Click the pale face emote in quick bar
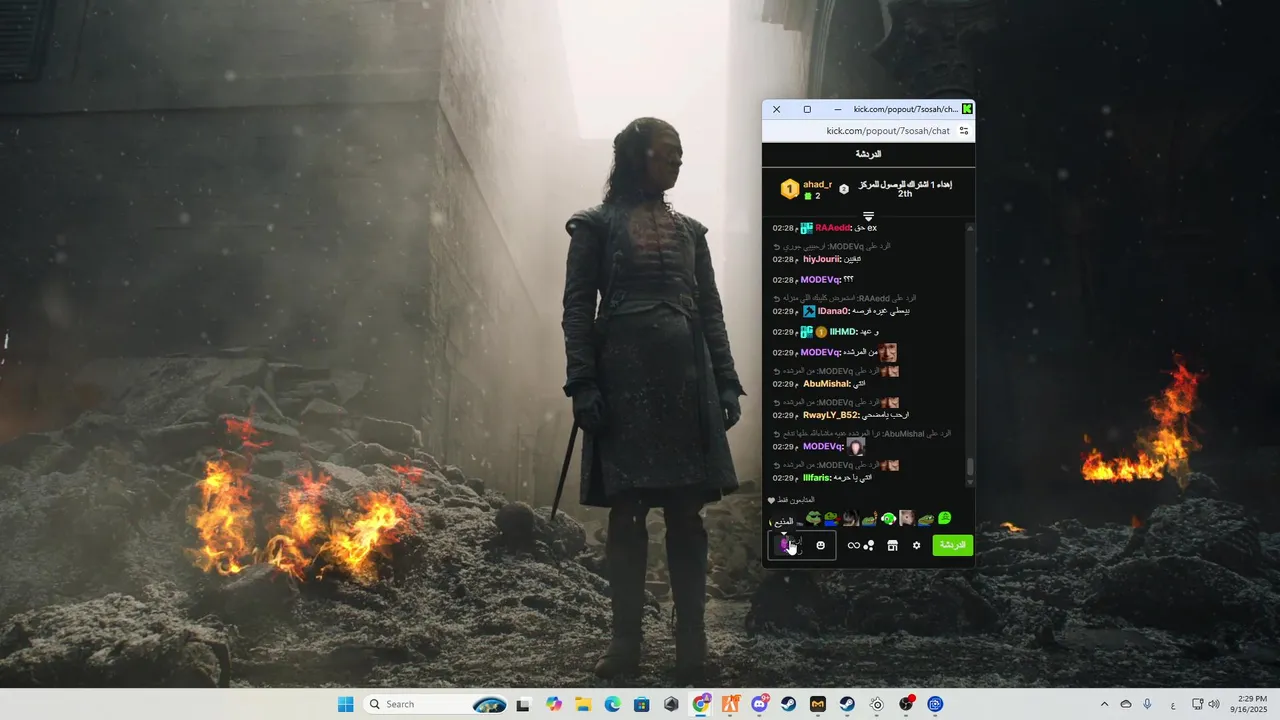This screenshot has width=1280, height=720. pyautogui.click(x=907, y=518)
